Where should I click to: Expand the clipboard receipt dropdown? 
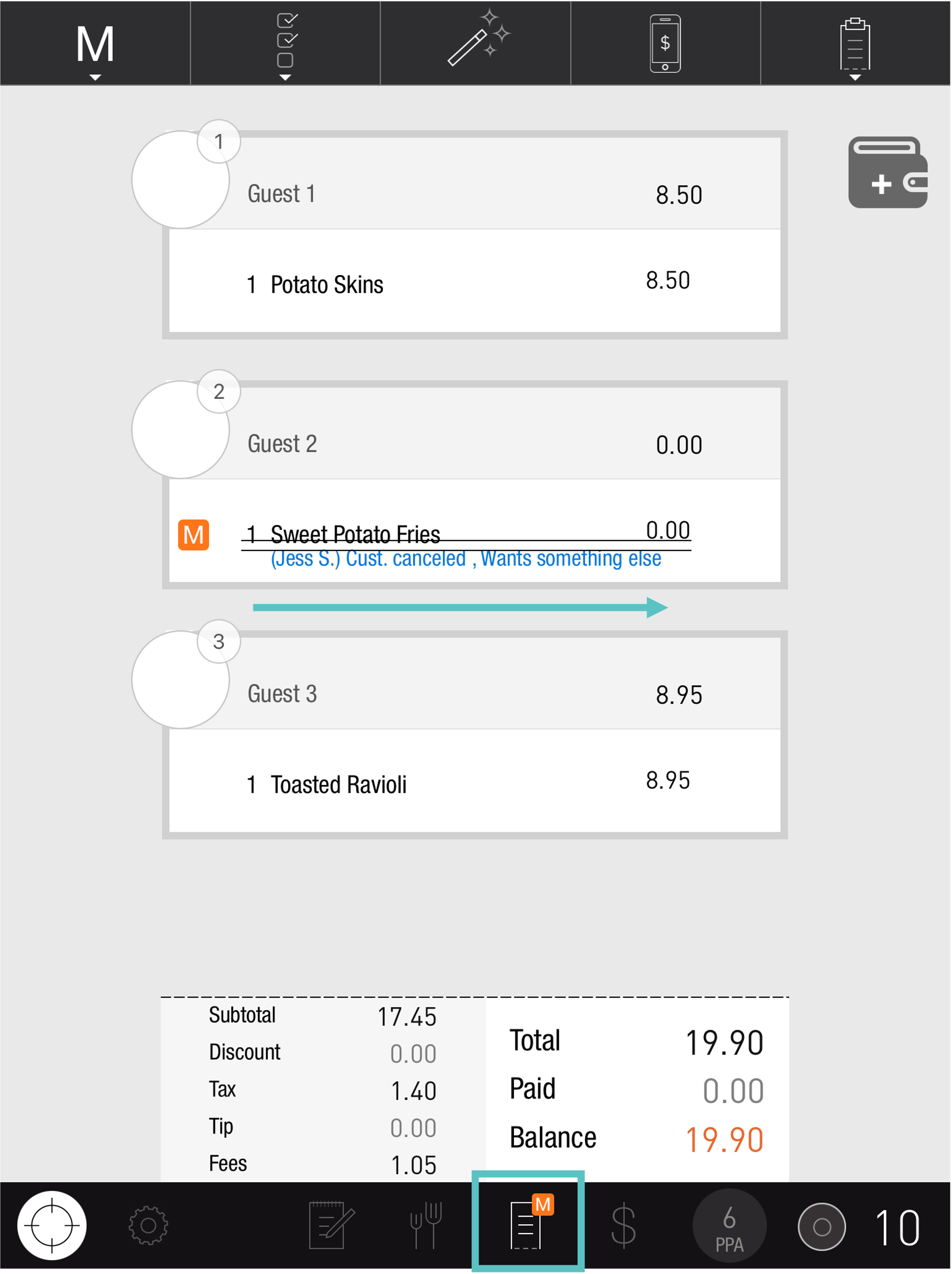(855, 46)
